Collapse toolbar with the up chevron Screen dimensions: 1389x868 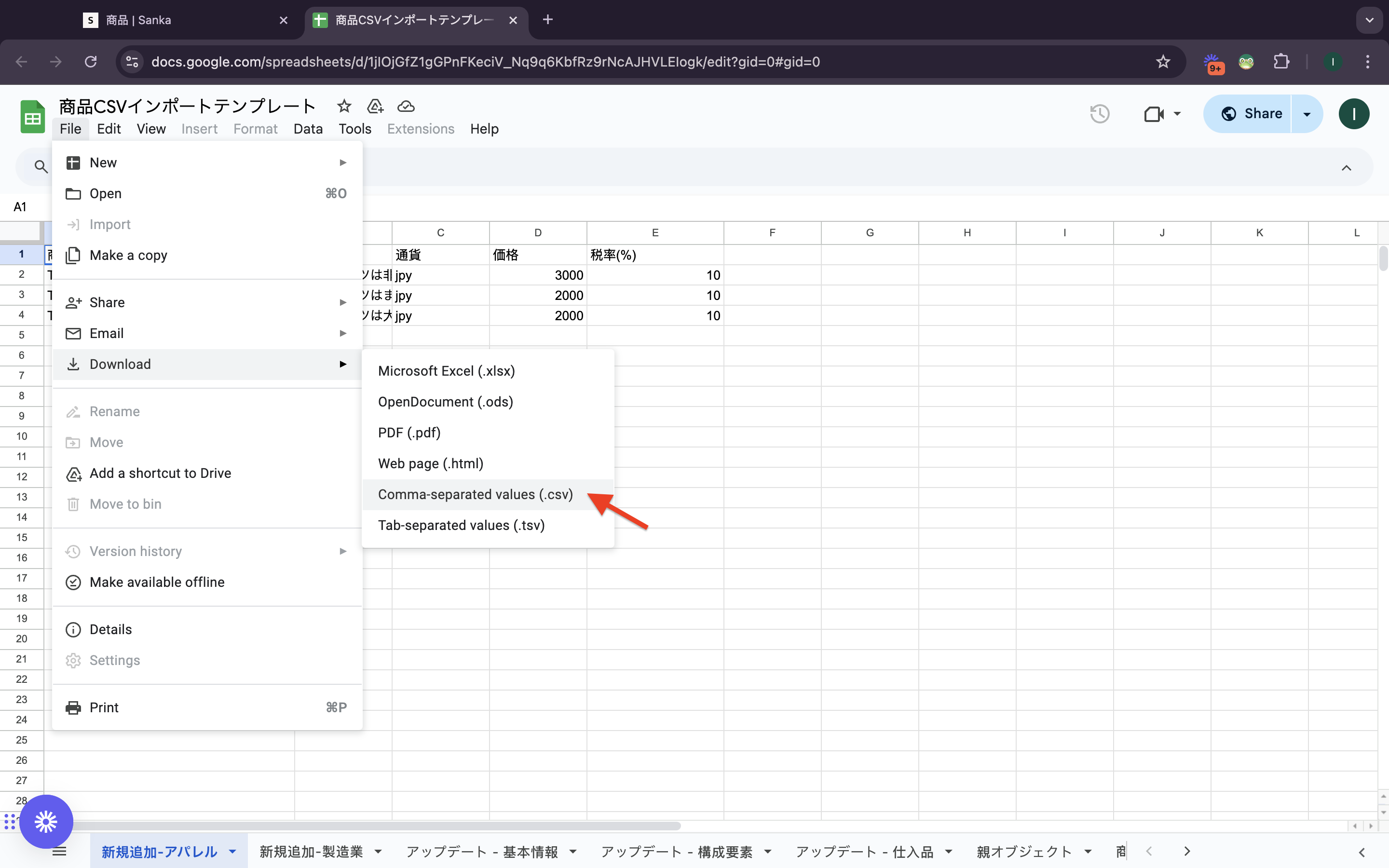pos(1346,168)
